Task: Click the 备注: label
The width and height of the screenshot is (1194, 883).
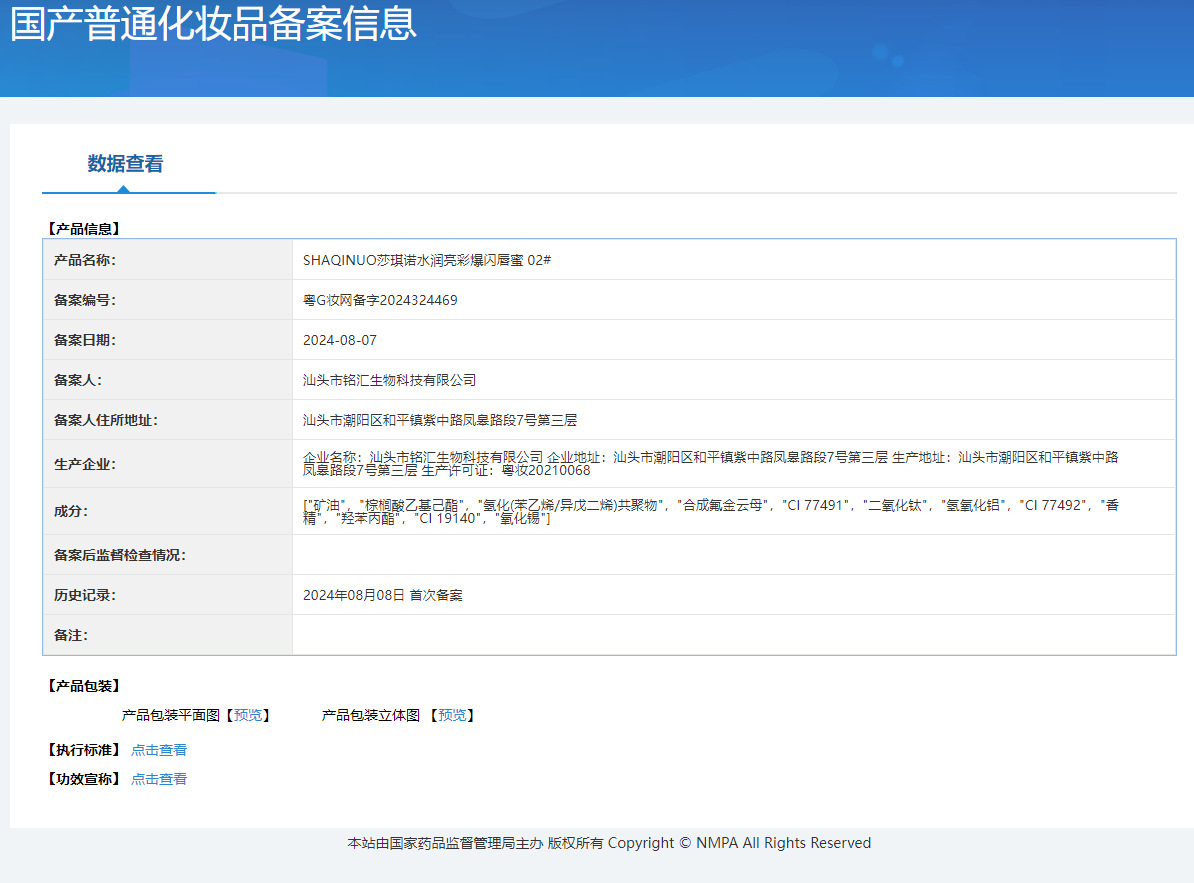Action: 71,636
